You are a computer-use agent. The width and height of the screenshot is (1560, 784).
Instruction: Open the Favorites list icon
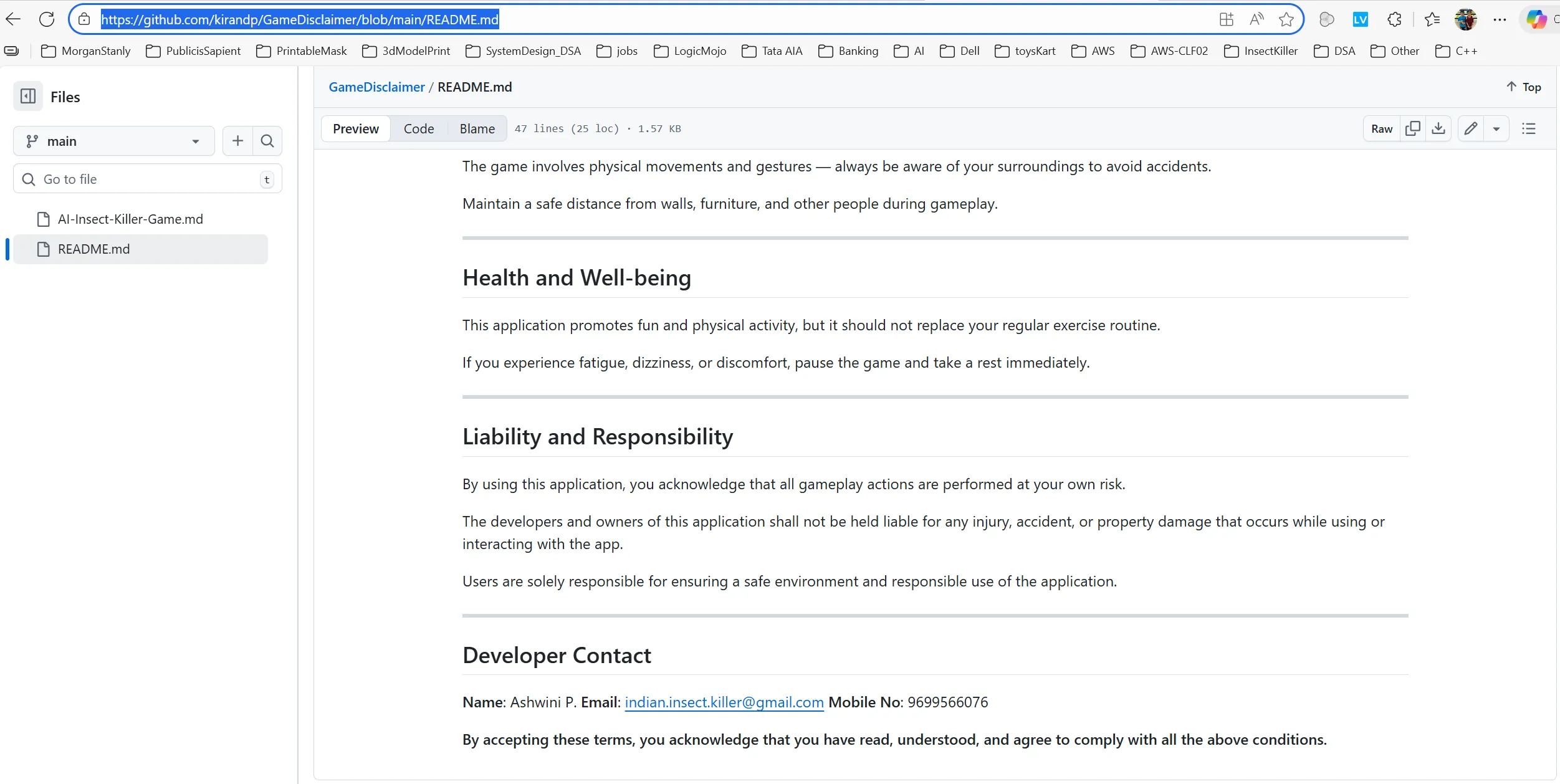(x=1432, y=19)
